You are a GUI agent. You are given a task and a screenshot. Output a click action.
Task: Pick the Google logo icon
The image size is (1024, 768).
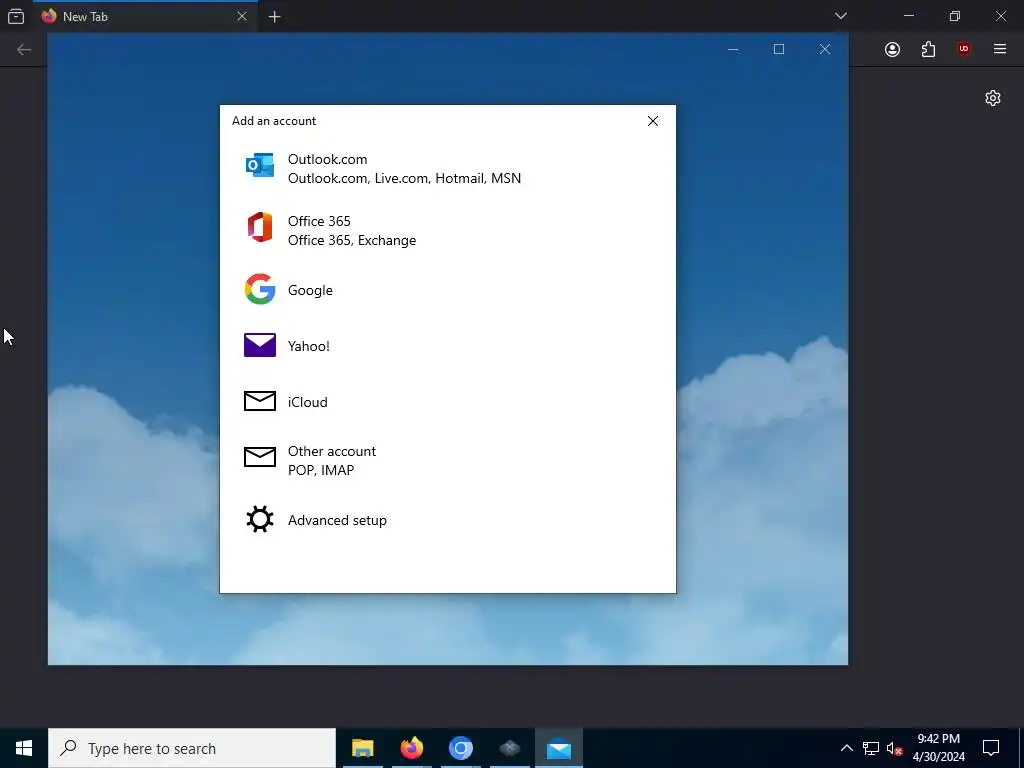click(259, 289)
